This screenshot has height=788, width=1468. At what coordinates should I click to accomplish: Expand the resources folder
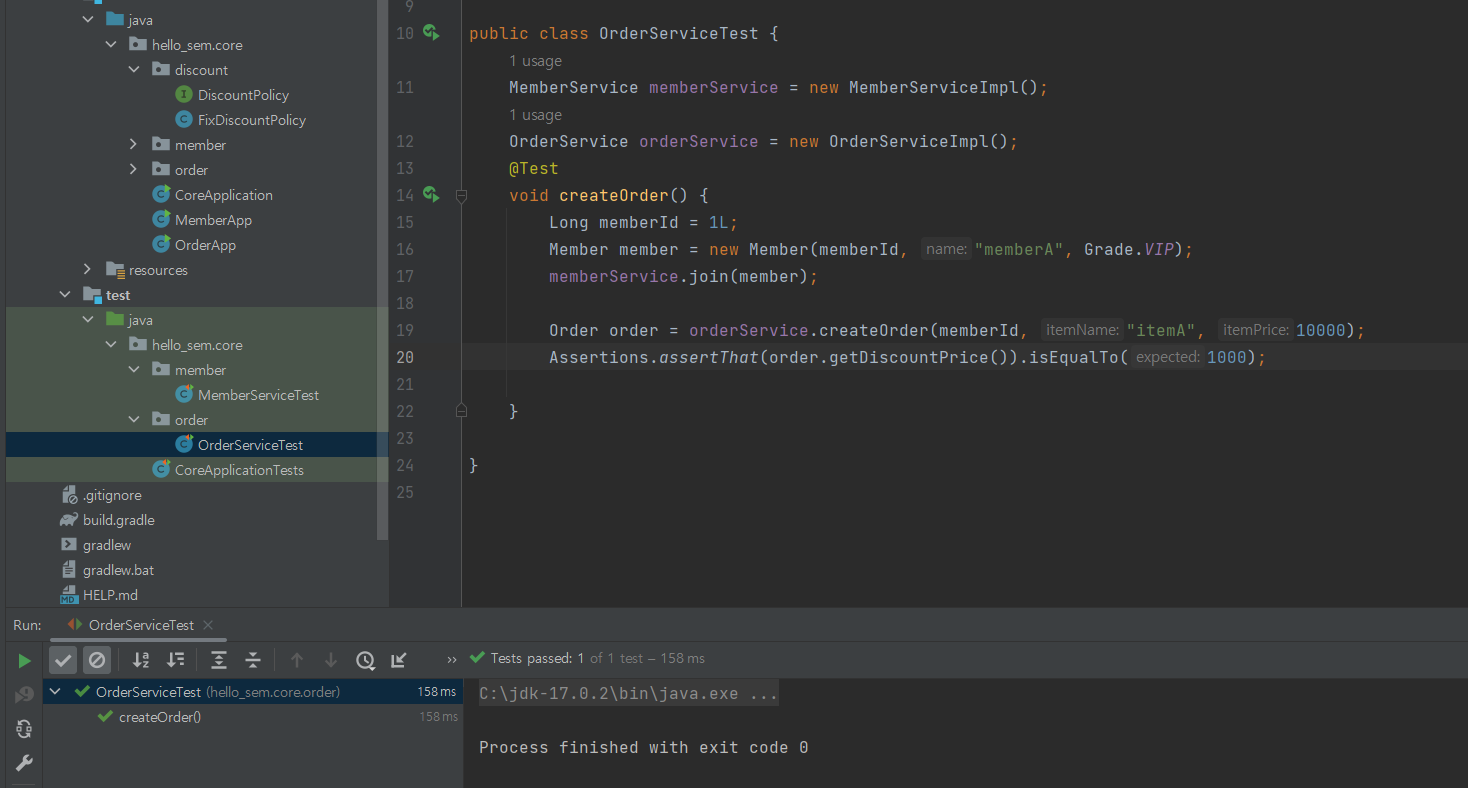(x=88, y=270)
